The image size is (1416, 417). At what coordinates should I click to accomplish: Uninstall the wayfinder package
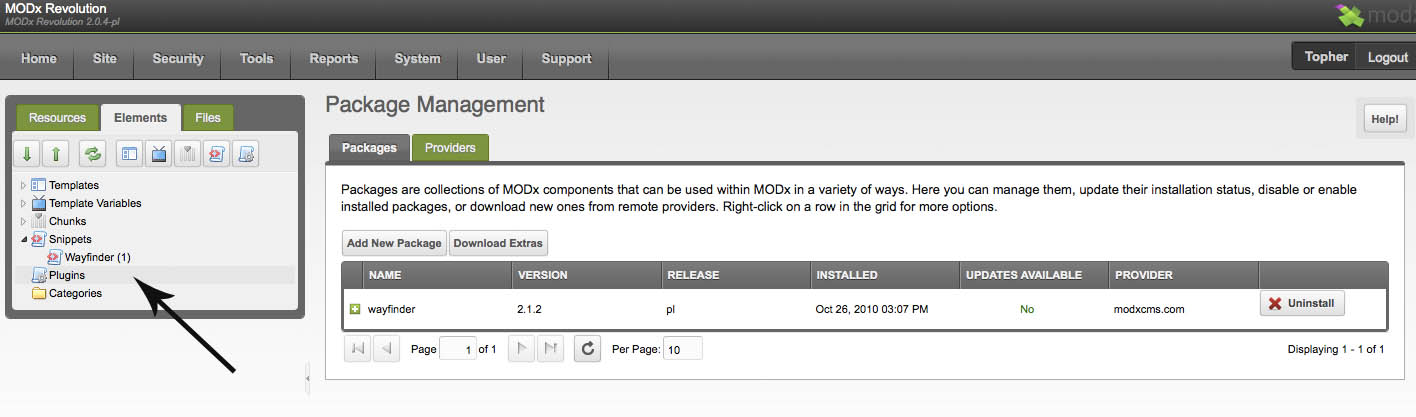coord(1302,303)
